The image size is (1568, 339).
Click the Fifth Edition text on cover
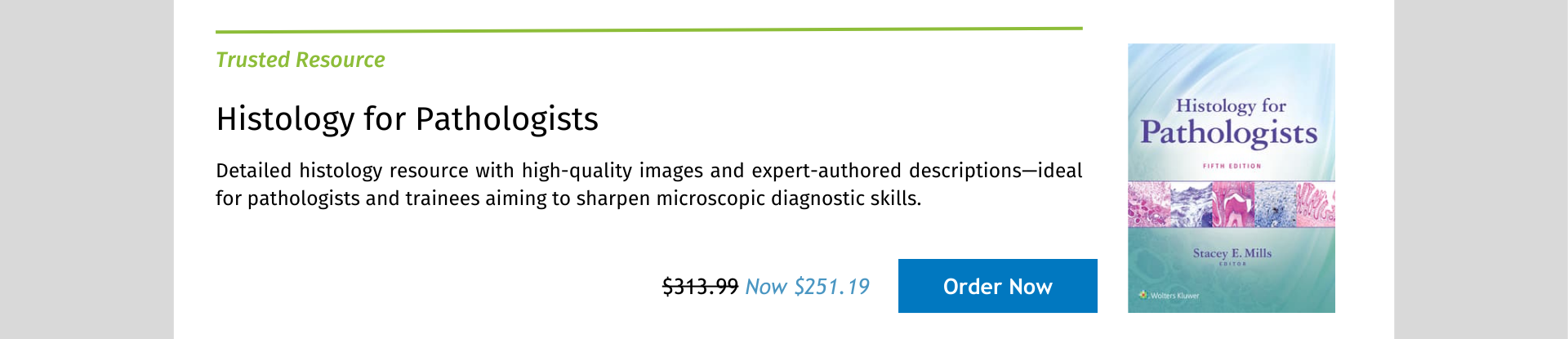tap(1232, 166)
